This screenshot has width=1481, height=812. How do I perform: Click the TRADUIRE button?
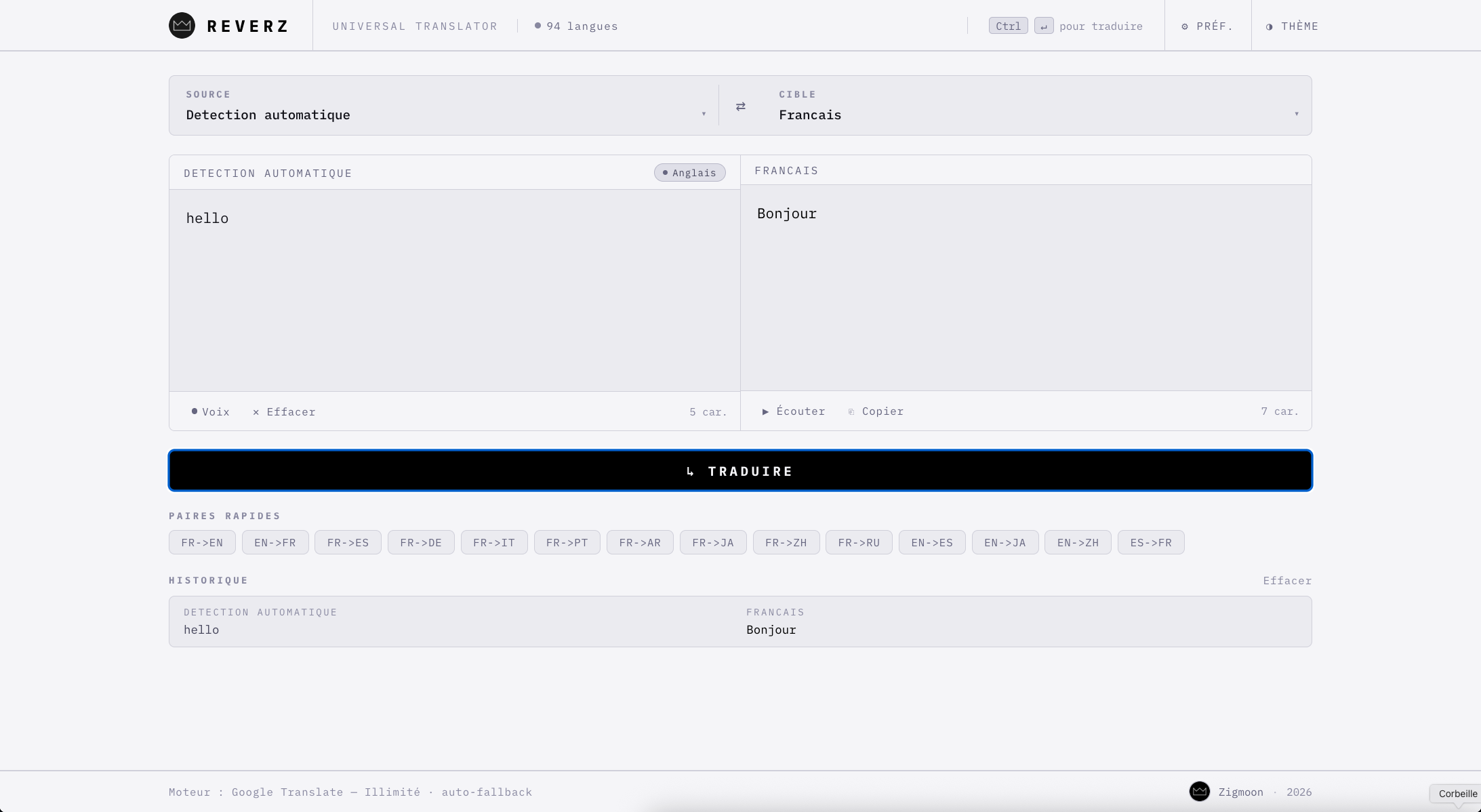pyautogui.click(x=740, y=470)
